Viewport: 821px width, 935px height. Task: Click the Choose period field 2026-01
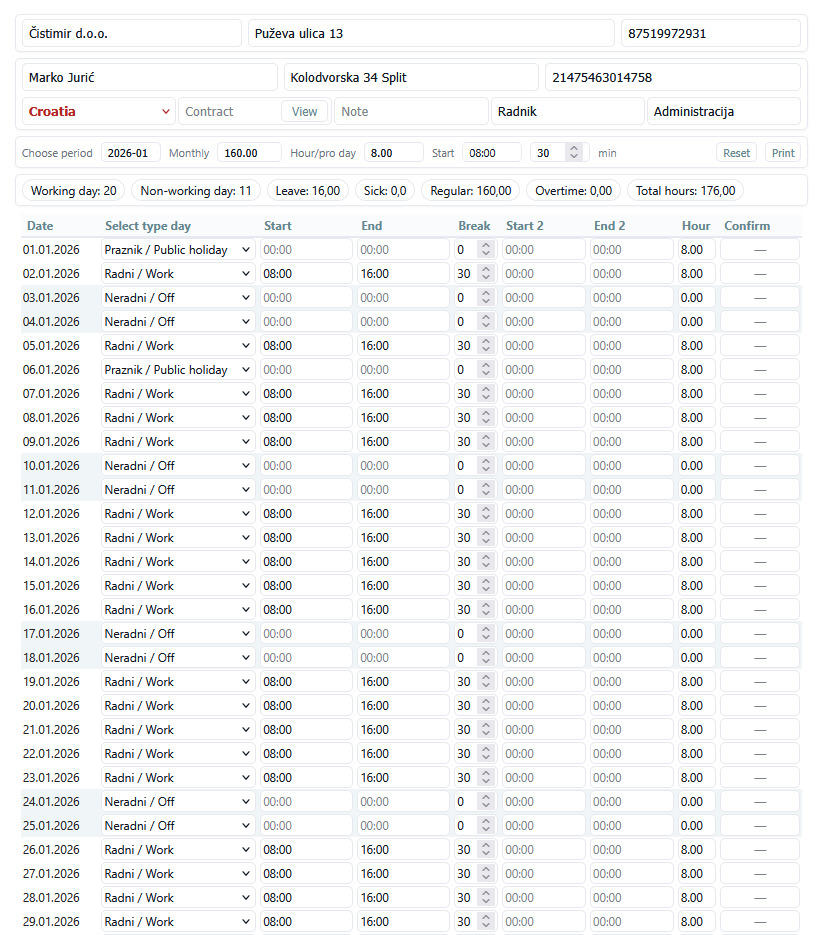(131, 153)
